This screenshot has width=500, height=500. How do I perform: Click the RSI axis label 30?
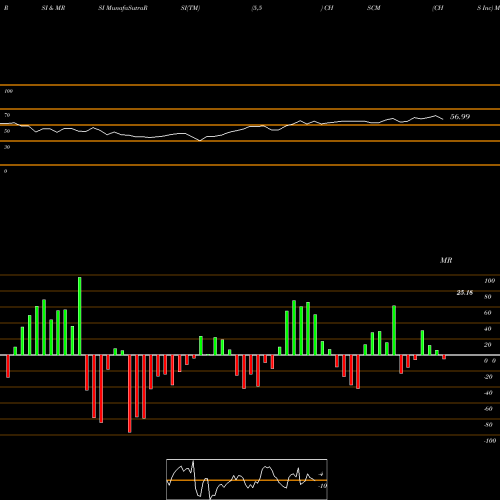[7, 147]
